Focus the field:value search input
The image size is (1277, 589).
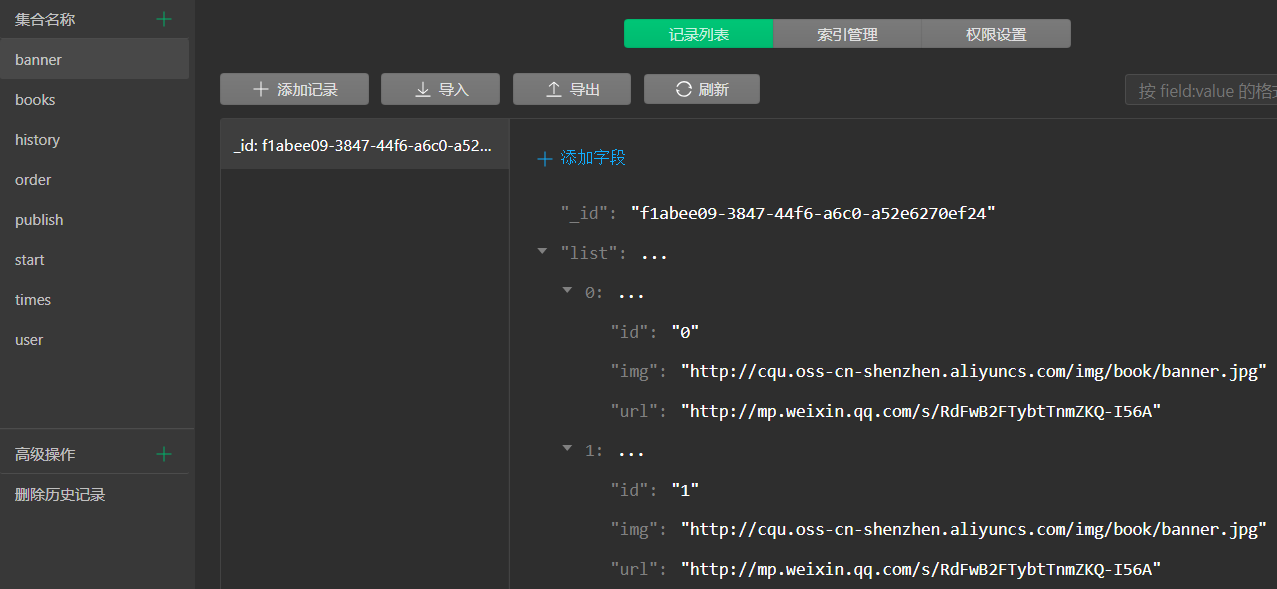(1201, 91)
